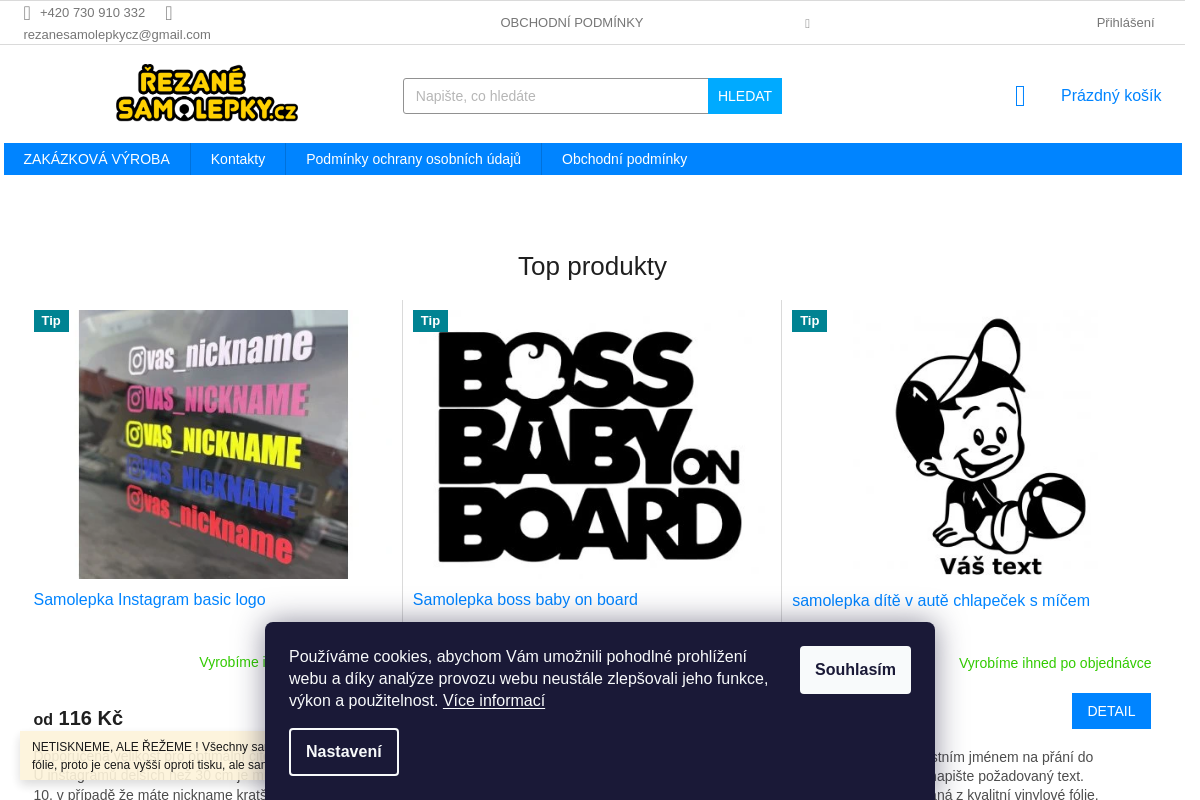Image resolution: width=1200 pixels, height=800 pixels.
Task: Click the small icon next to Obchodní podmínky header
Action: 807,23
